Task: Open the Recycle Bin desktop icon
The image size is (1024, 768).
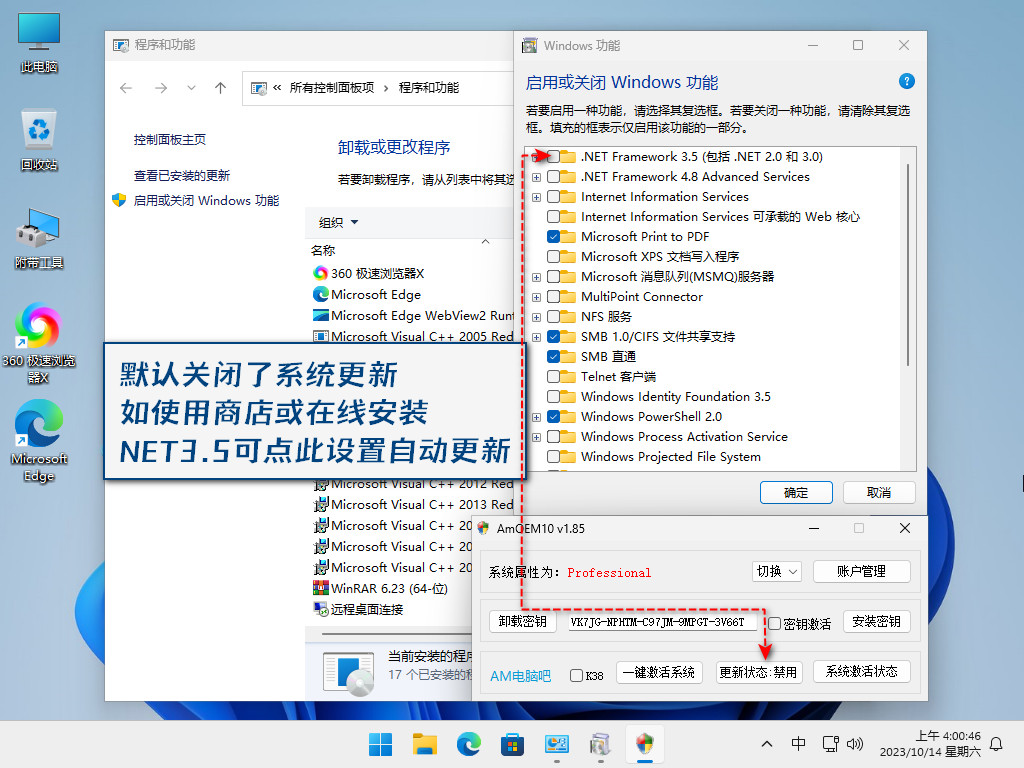Action: 39,140
